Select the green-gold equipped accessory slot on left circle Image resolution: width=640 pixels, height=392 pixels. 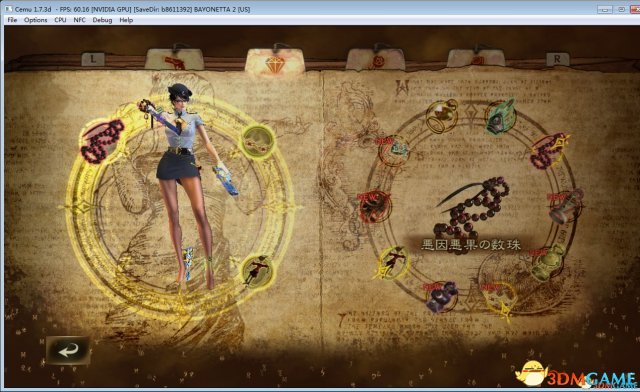tap(258, 142)
